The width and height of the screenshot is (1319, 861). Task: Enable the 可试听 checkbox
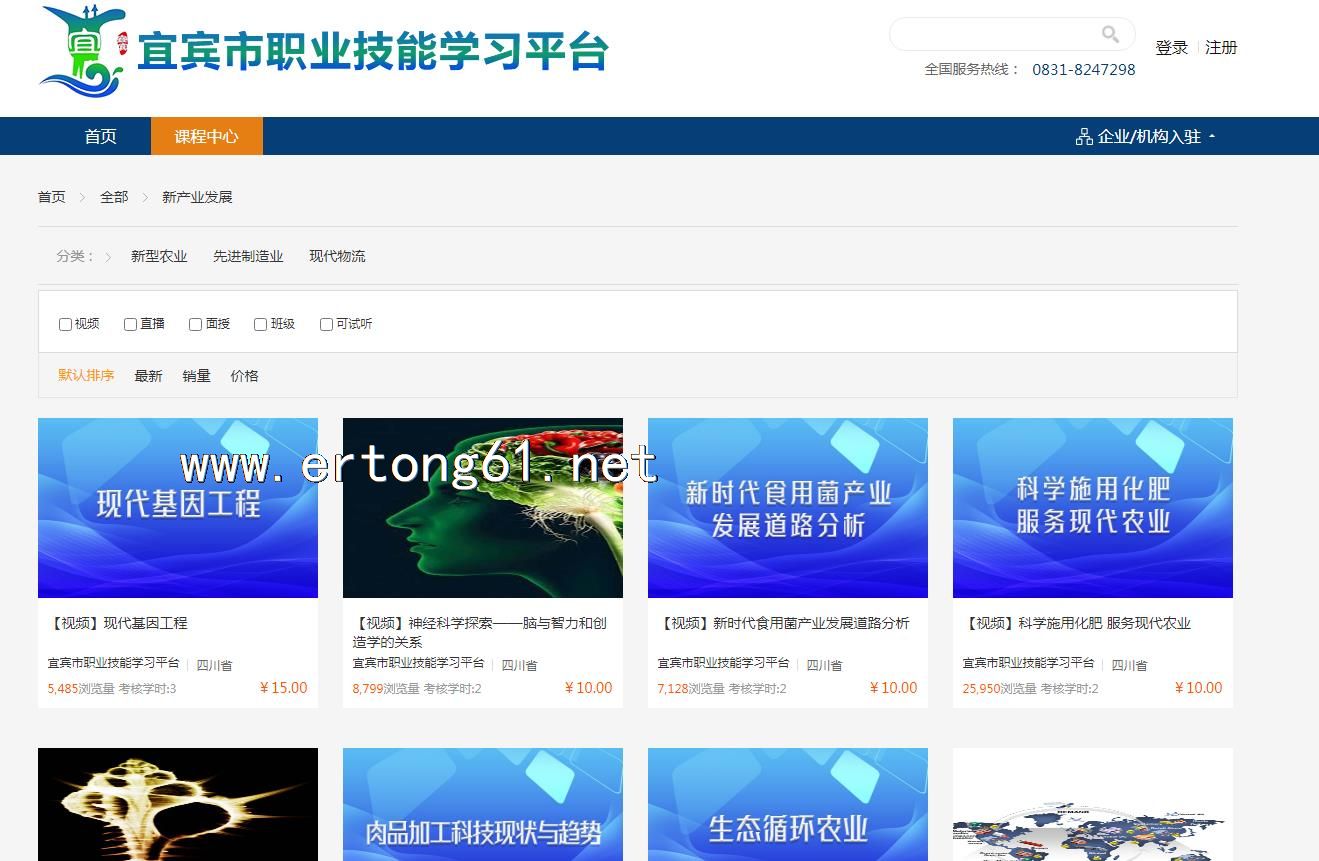tap(326, 324)
